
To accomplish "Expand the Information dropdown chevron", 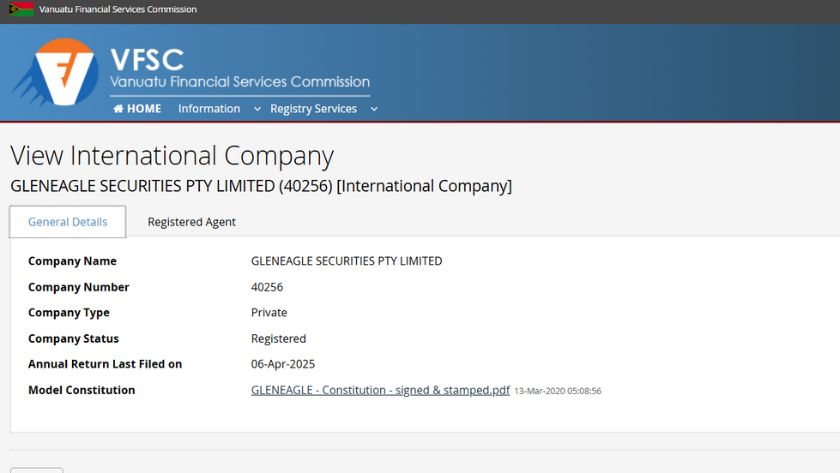I will [x=257, y=109].
